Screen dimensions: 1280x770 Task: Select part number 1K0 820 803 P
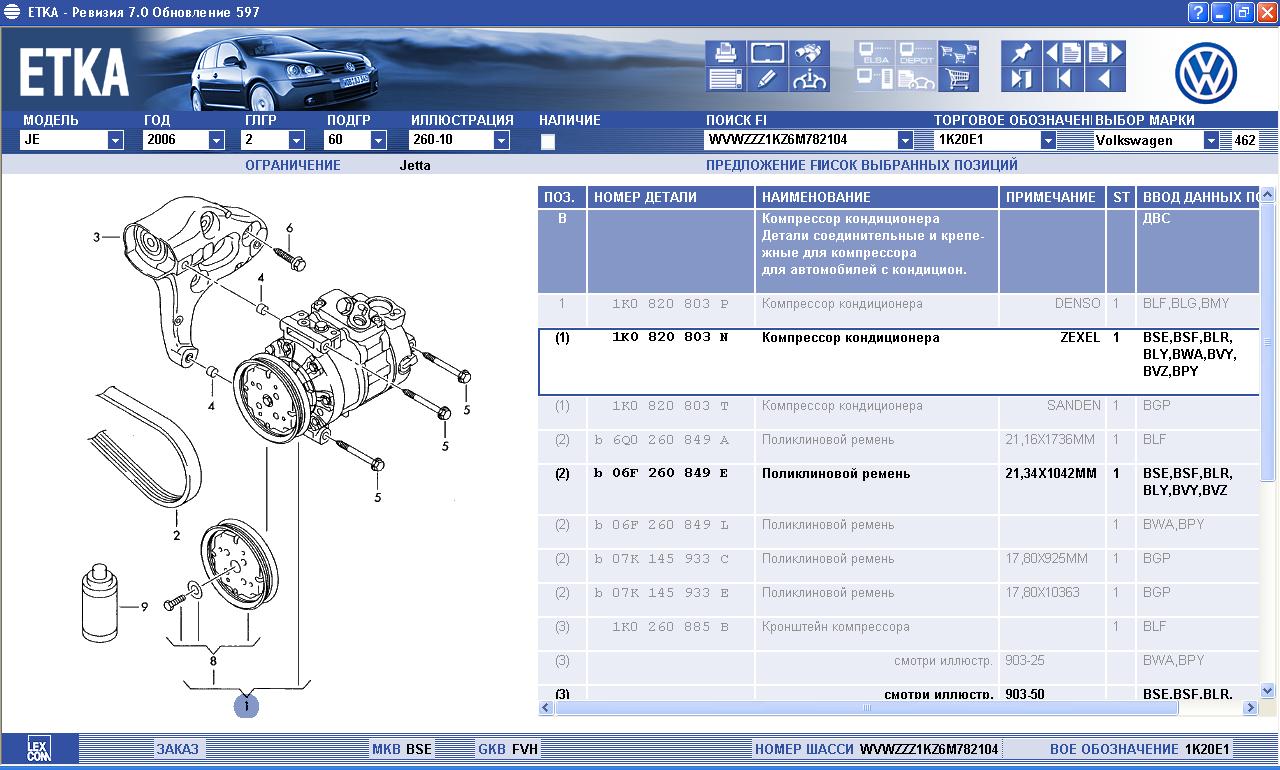tap(670, 304)
